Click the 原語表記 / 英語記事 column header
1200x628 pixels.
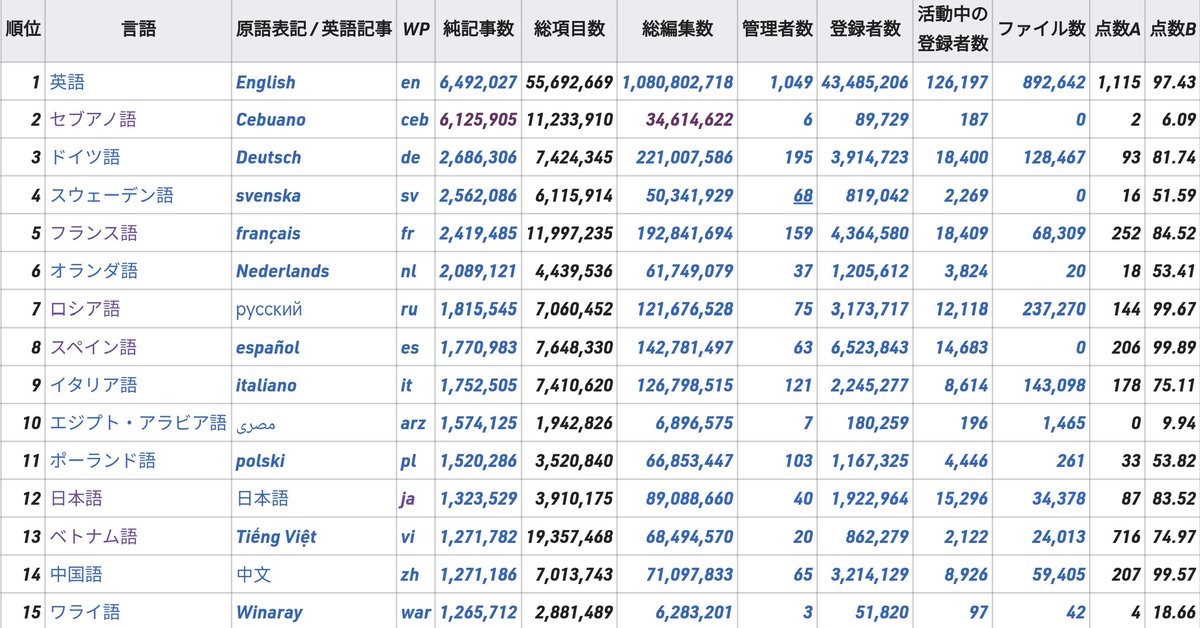[313, 29]
